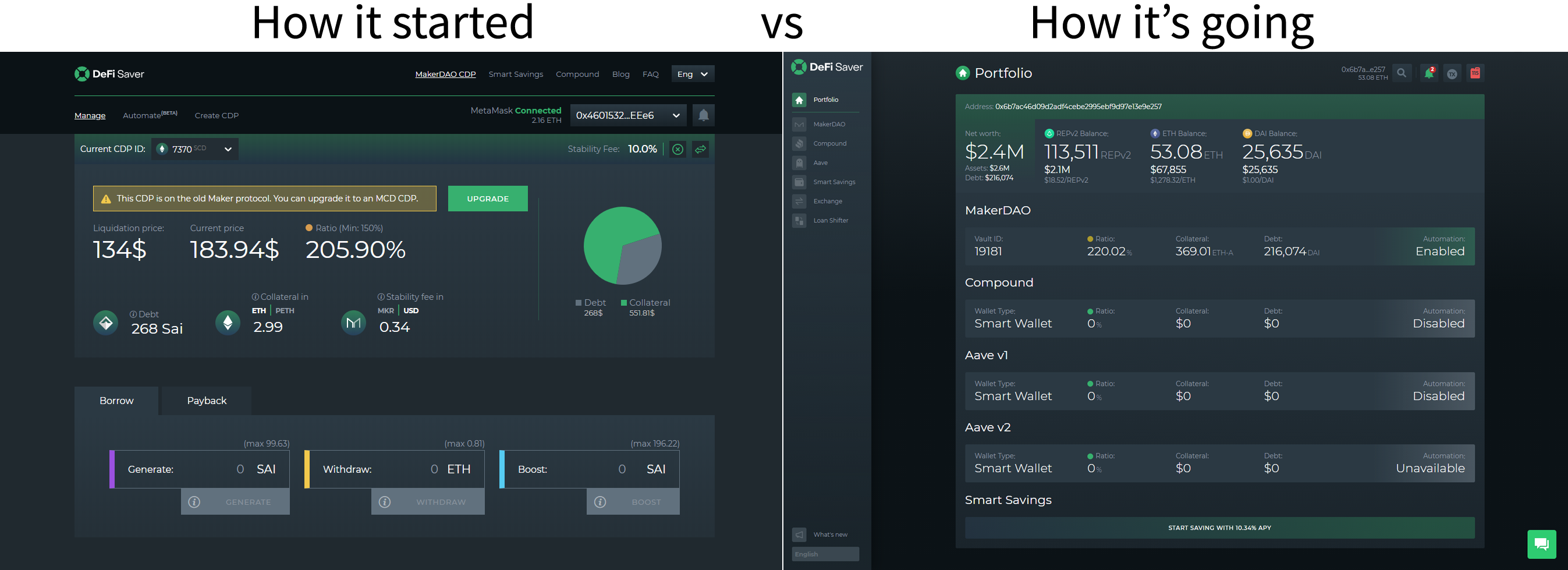1568x570 pixels.
Task: Click the search magnifier icon in portfolio header
Action: [x=1401, y=73]
